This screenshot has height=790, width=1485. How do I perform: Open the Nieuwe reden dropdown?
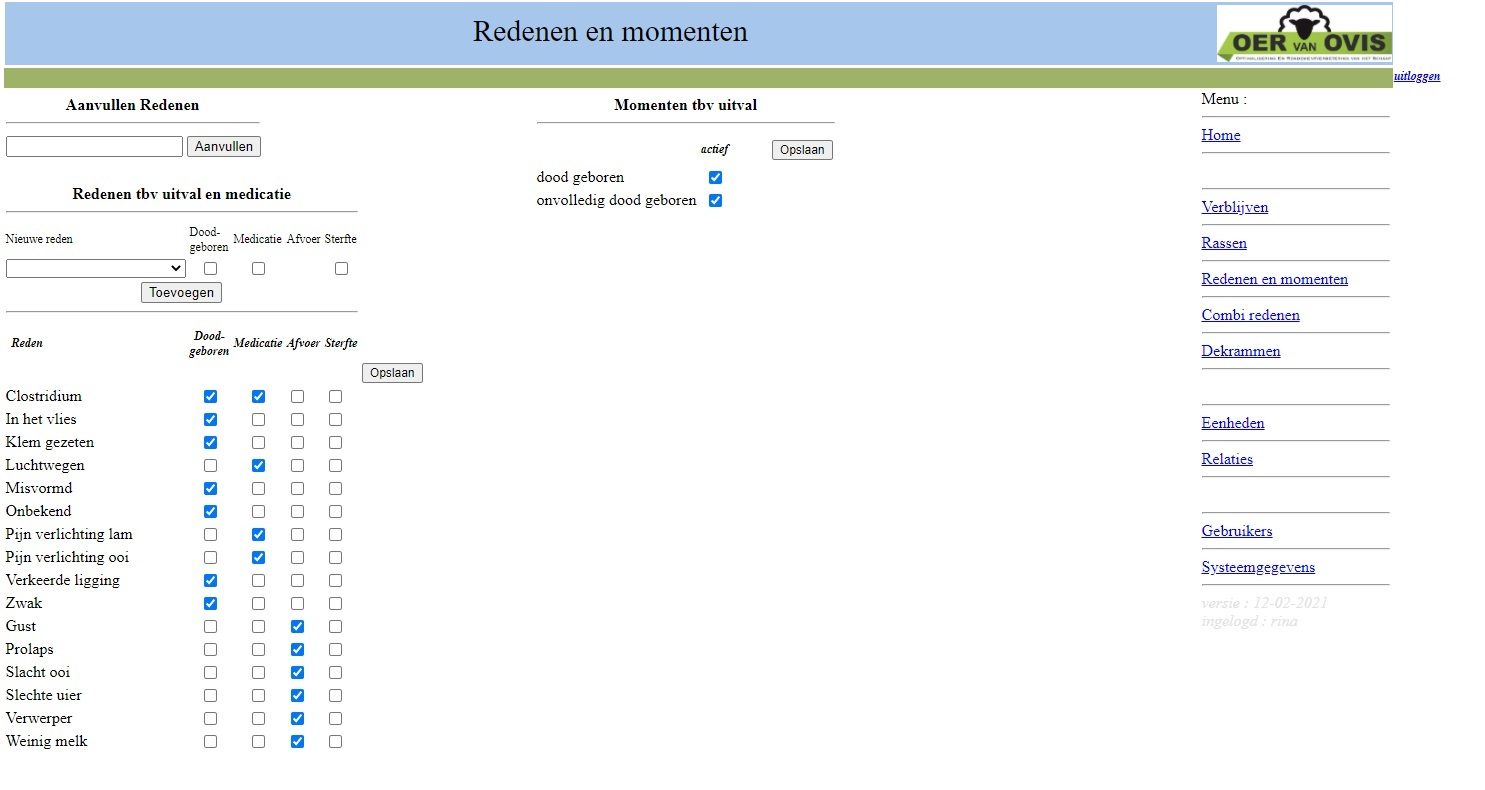[95, 268]
